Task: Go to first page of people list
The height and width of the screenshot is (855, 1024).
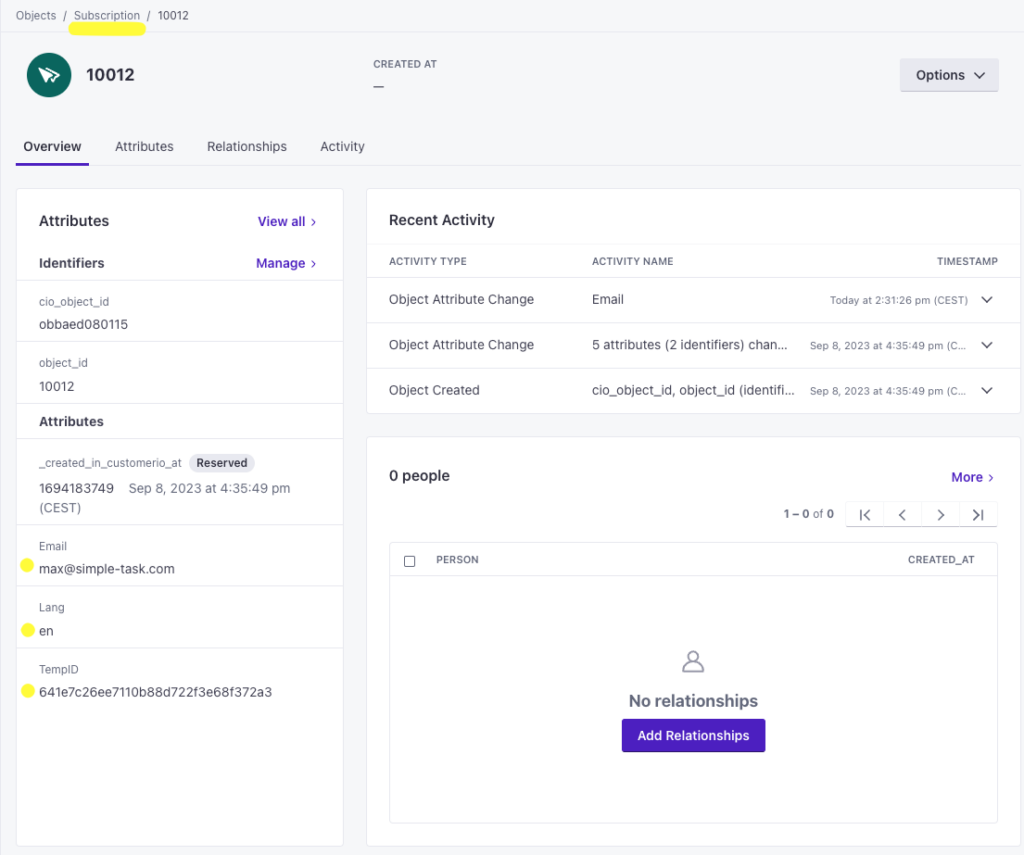Action: pos(865,515)
